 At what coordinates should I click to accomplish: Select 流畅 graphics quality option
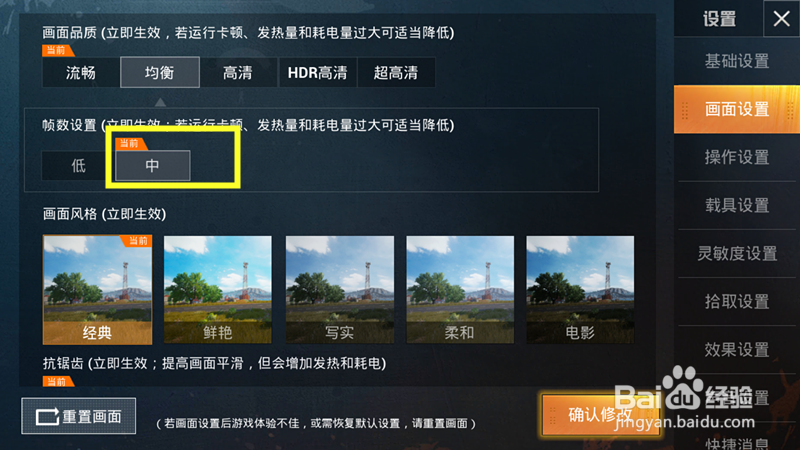tap(81, 72)
